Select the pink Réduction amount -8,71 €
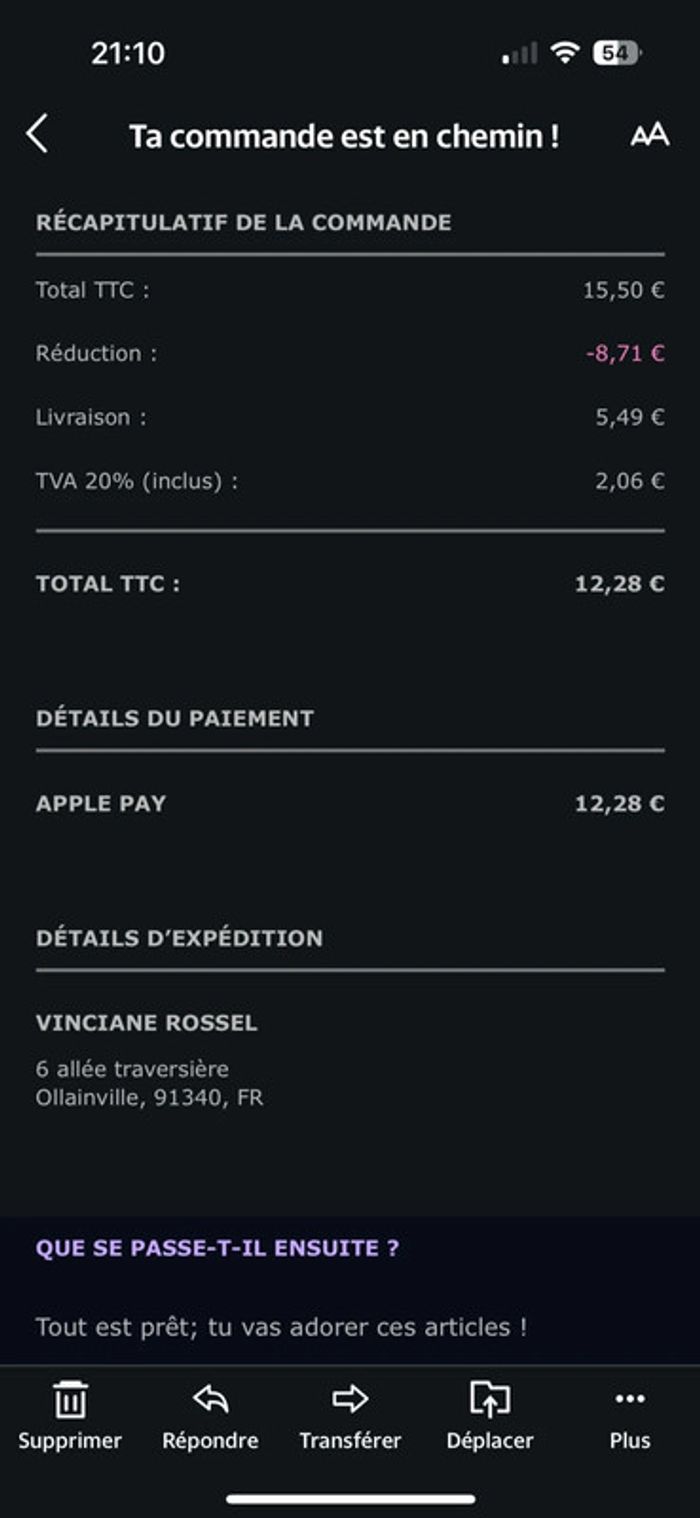Image resolution: width=700 pixels, height=1518 pixels. coord(626,353)
